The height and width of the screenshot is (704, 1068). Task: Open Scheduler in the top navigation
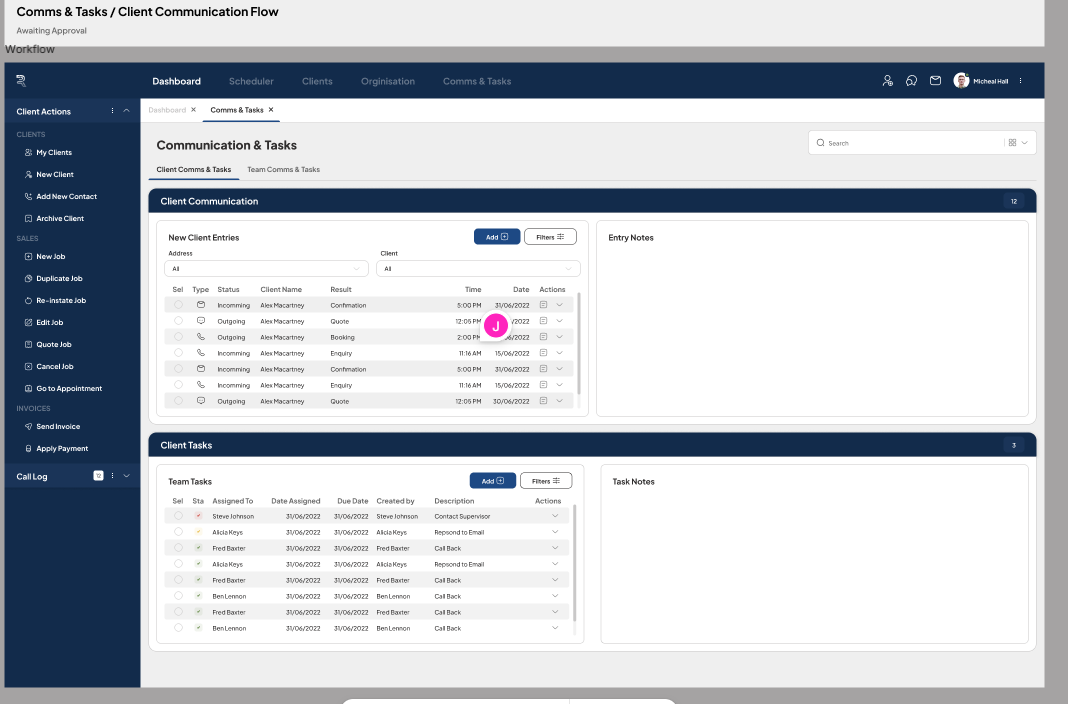tap(251, 81)
